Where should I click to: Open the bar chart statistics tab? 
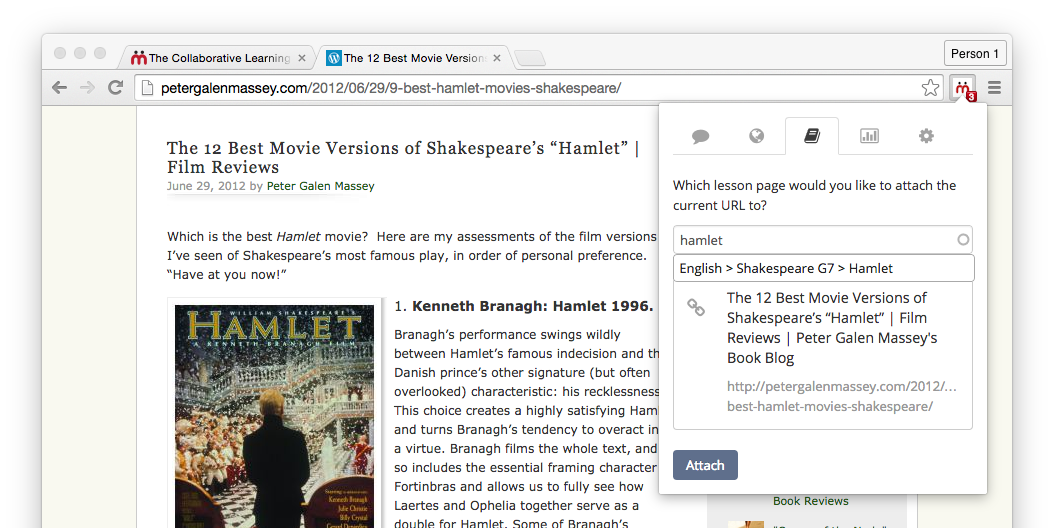869,137
